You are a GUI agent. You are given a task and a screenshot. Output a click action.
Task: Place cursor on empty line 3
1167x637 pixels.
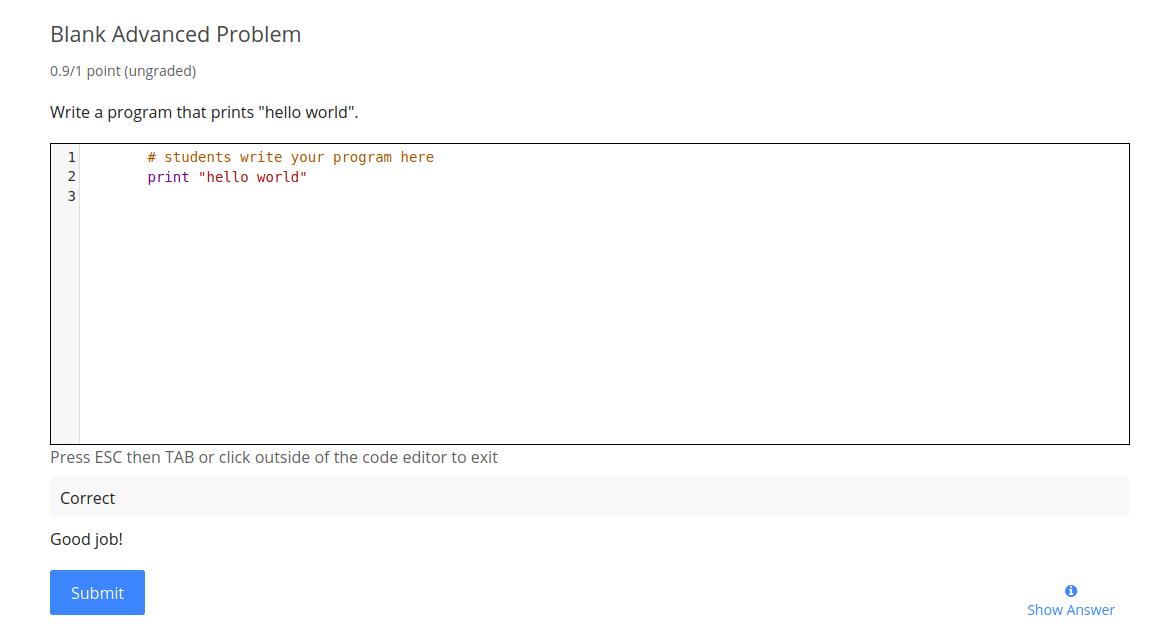604,196
